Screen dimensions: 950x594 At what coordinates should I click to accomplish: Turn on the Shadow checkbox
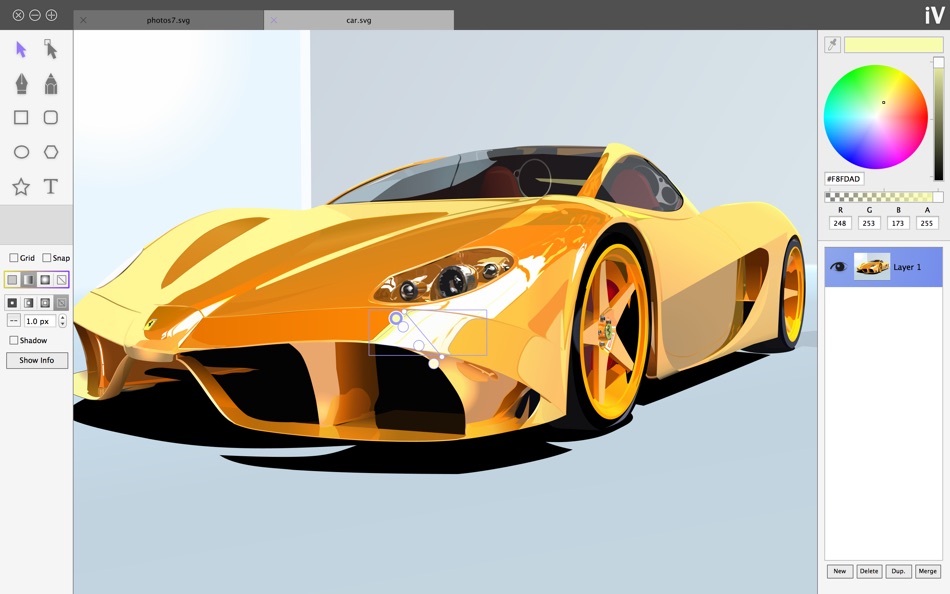pyautogui.click(x=13, y=340)
